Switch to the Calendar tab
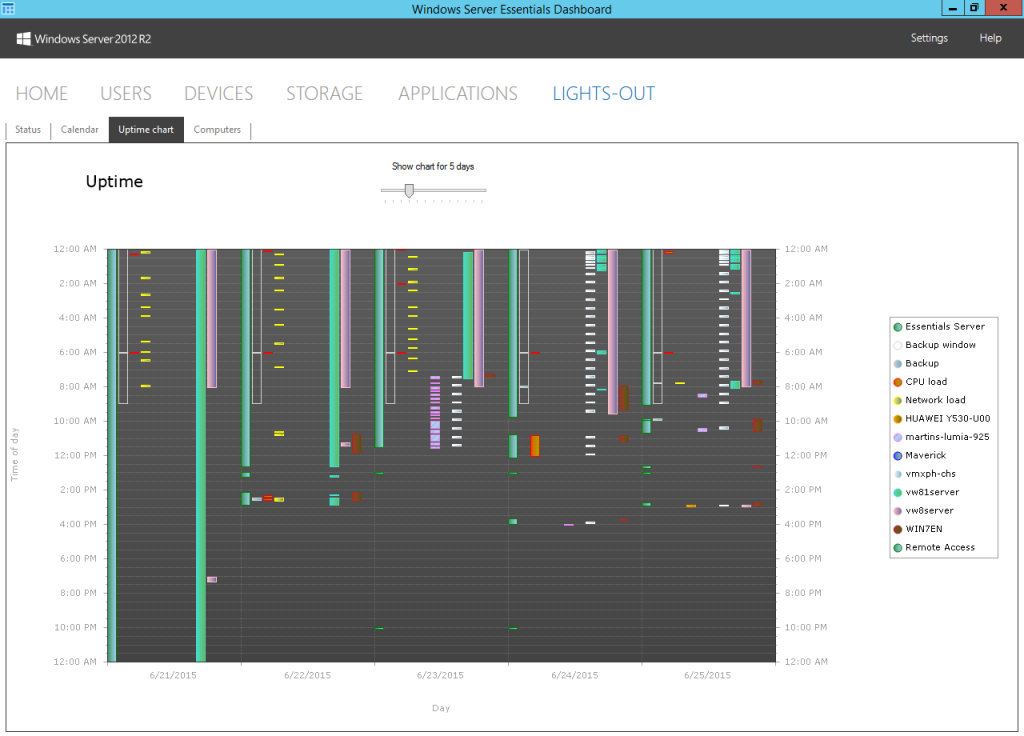Image resolution: width=1024 pixels, height=736 pixels. [80, 130]
